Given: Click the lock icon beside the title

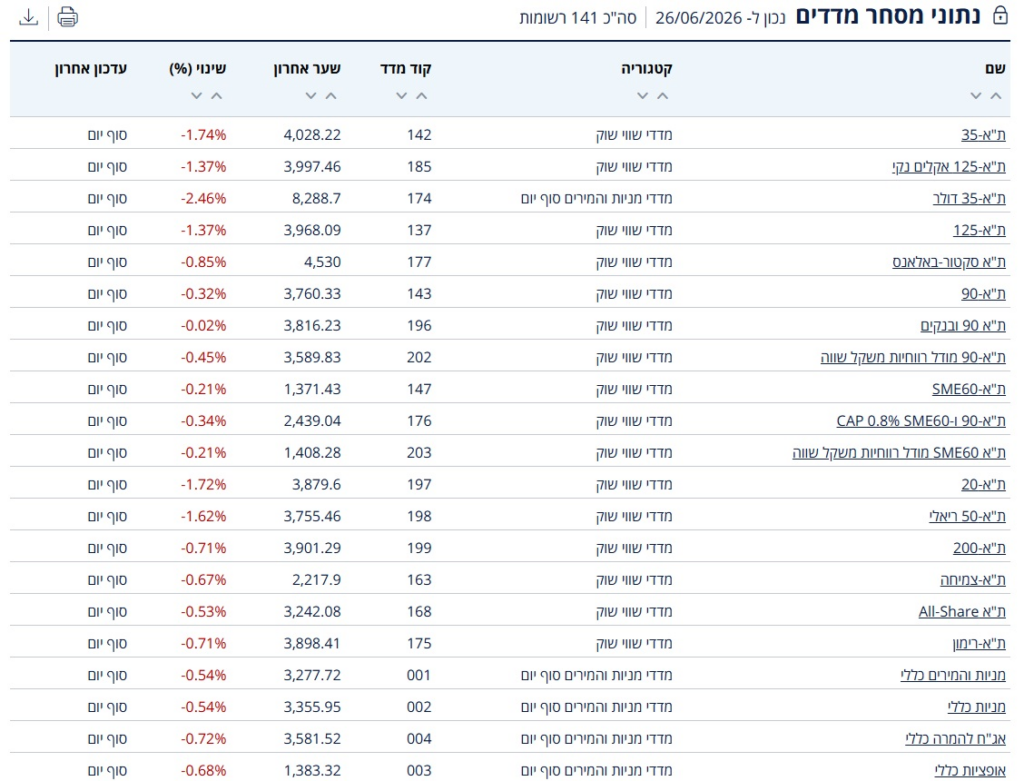Looking at the screenshot, I should [1000, 16].
